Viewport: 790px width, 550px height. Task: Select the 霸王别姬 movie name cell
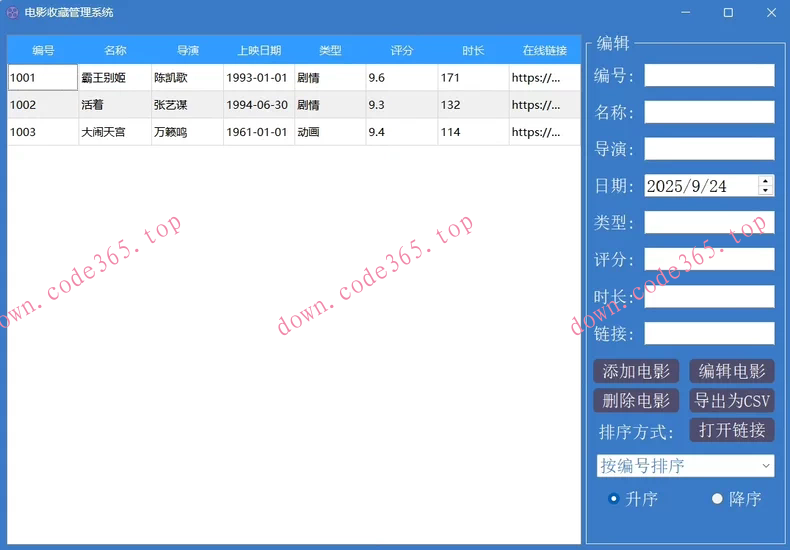tap(115, 78)
